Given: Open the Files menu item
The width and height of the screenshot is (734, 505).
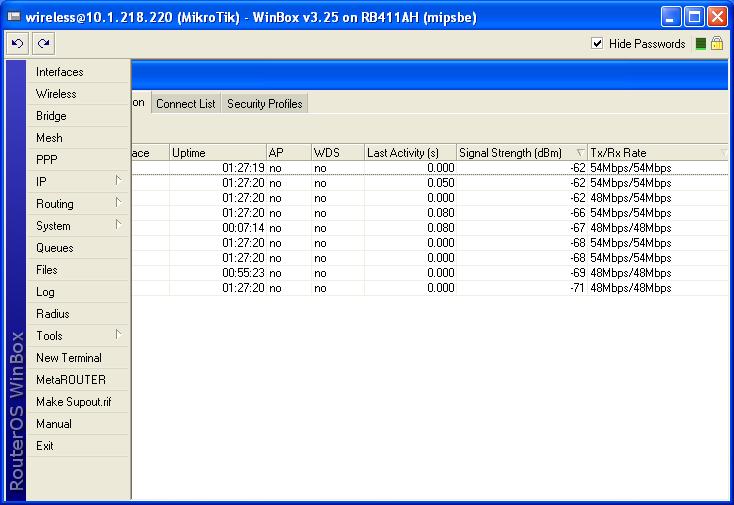Looking at the screenshot, I should point(78,270).
